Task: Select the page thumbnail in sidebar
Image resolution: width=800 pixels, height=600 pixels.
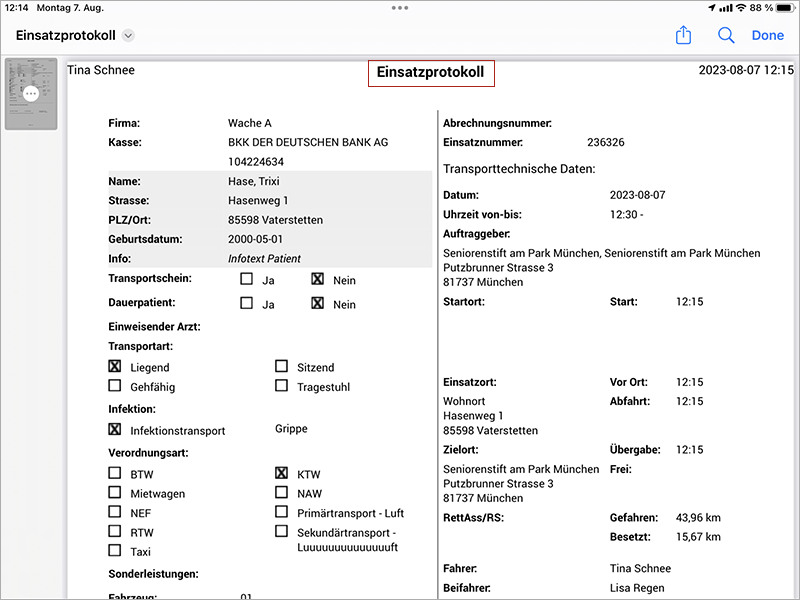Action: (x=31, y=94)
